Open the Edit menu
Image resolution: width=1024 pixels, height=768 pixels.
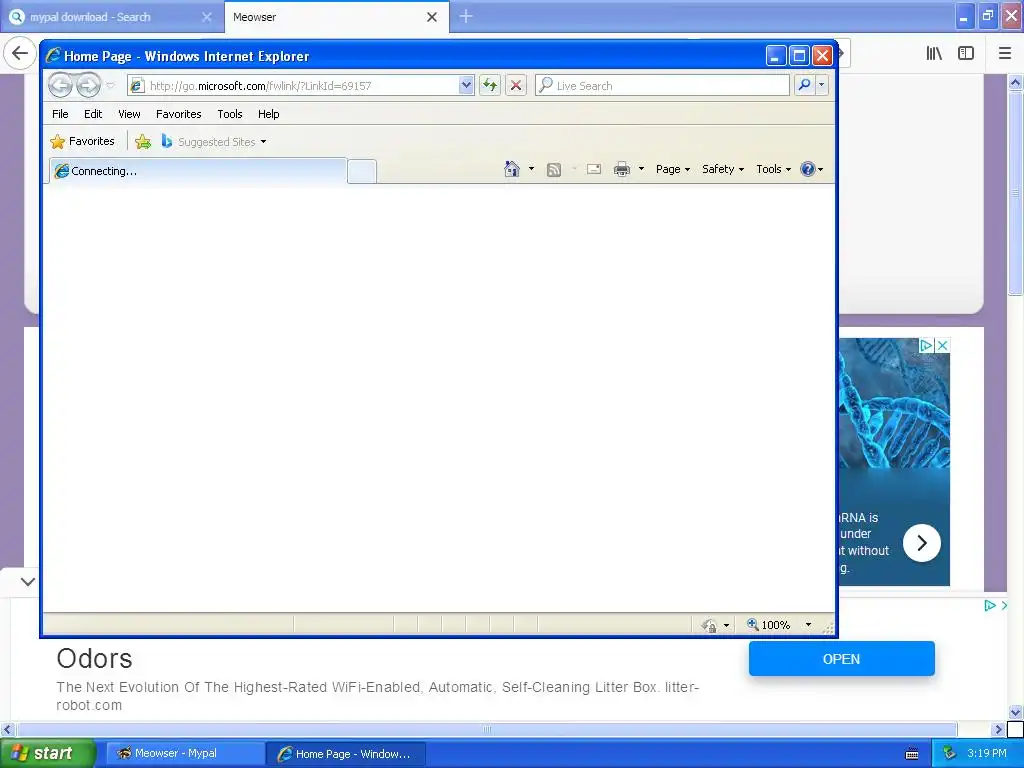pos(93,114)
